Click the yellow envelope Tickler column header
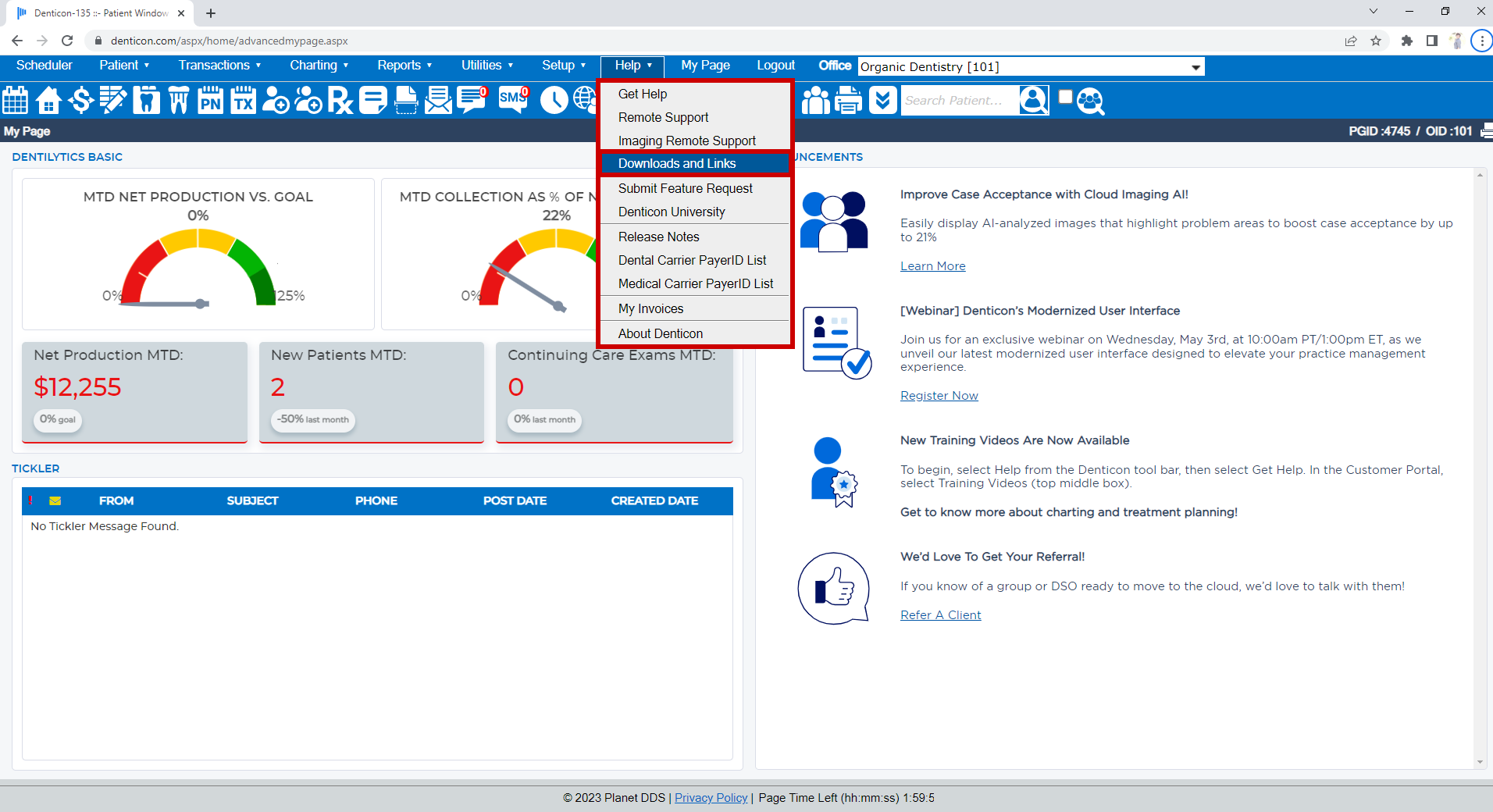Image resolution: width=1493 pixels, height=812 pixels. [55, 500]
